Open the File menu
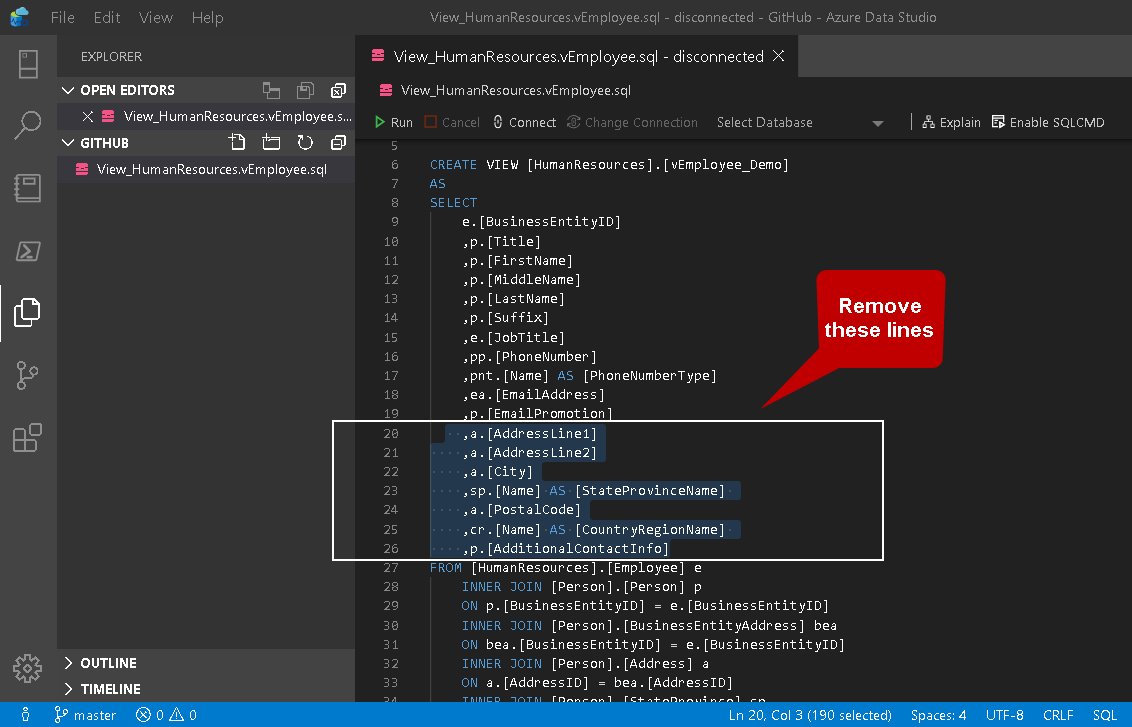Image resolution: width=1132 pixels, height=727 pixels. point(62,18)
